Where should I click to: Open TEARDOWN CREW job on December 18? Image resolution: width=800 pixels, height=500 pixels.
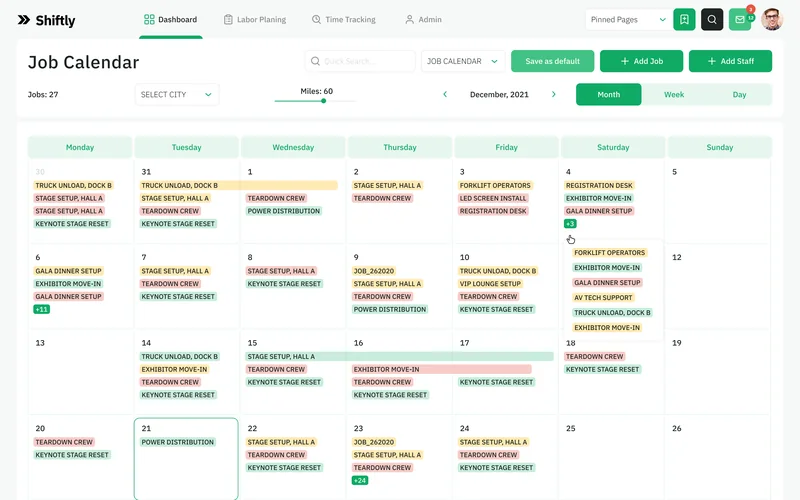pos(594,356)
